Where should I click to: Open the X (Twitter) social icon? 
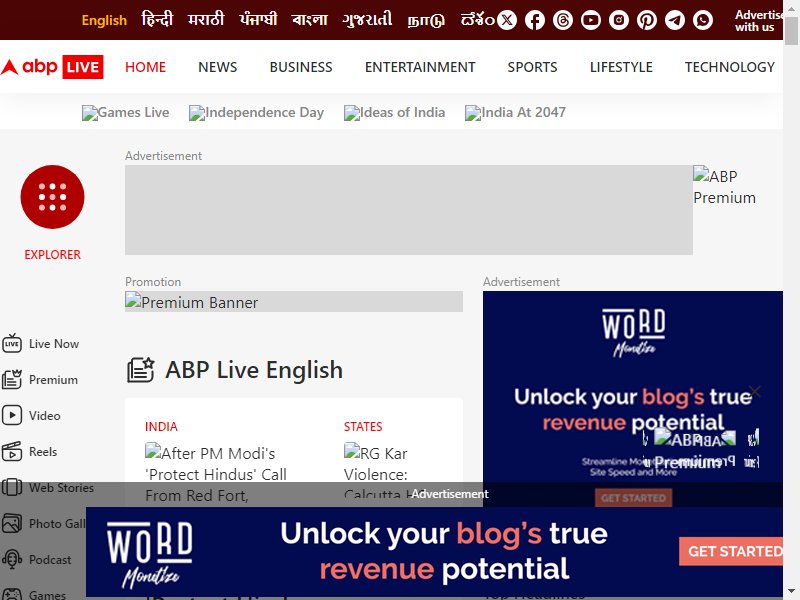click(x=507, y=20)
